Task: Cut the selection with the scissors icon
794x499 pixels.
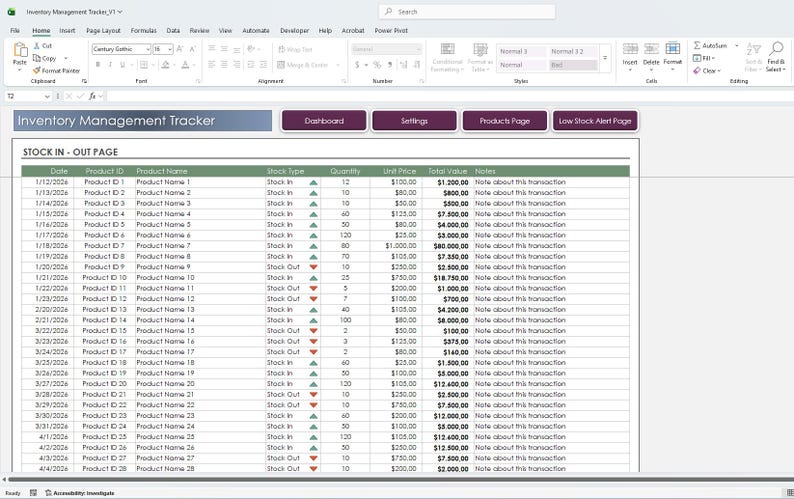Action: pyautogui.click(x=36, y=46)
